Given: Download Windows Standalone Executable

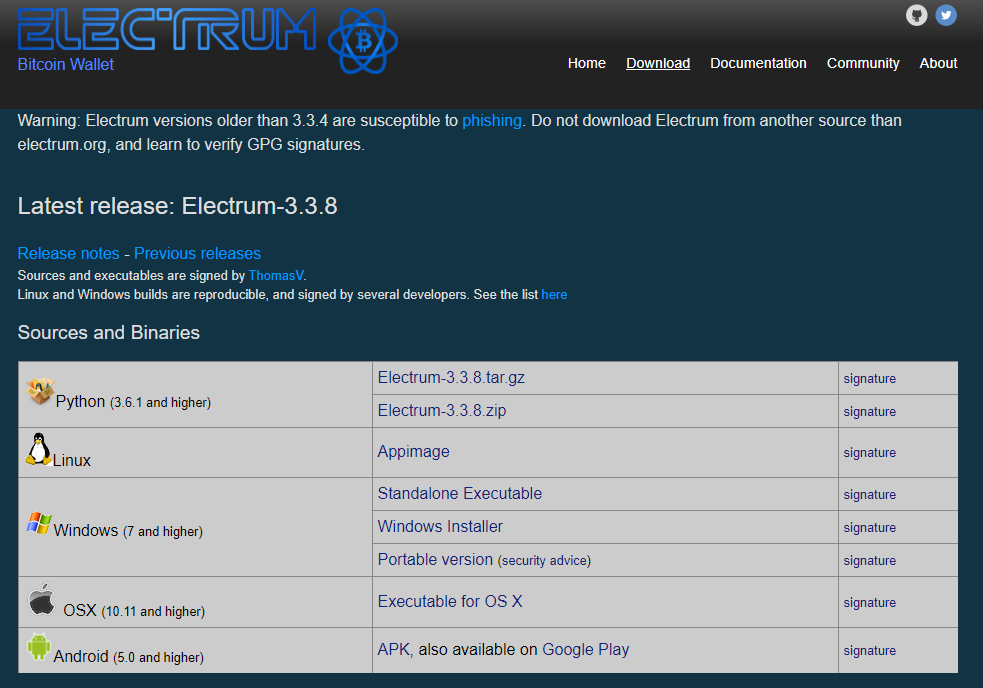Looking at the screenshot, I should (x=460, y=494).
